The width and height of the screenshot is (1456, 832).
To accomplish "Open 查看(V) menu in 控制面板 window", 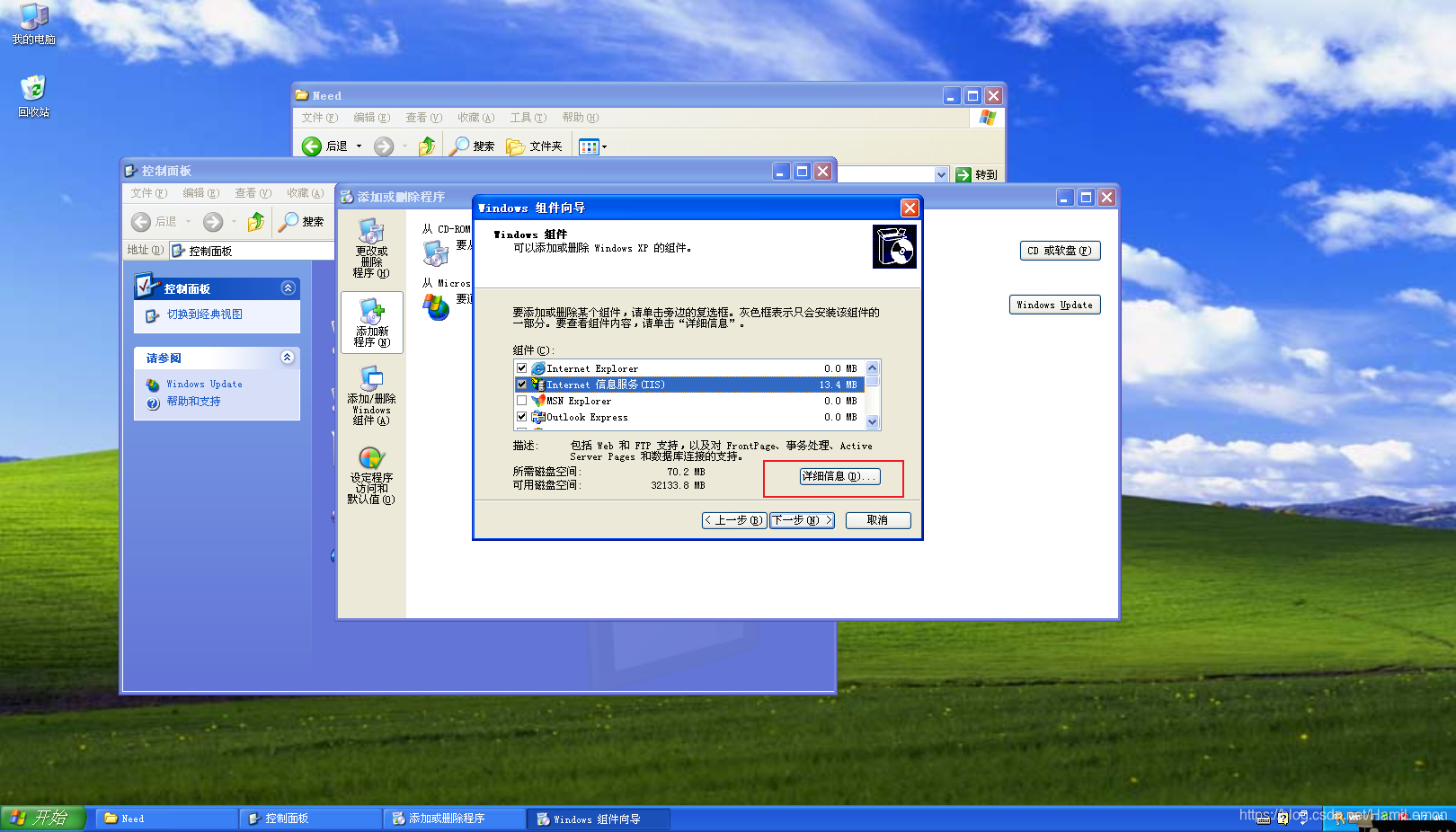I will 253,193.
